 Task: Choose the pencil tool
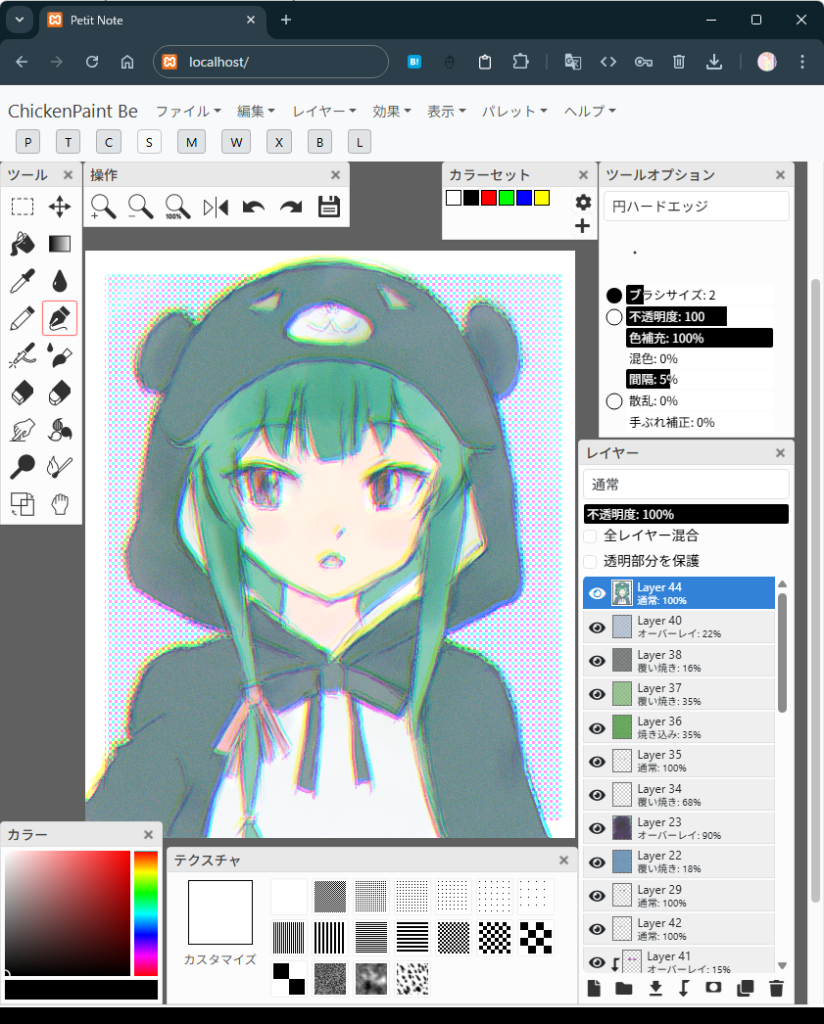(x=22, y=318)
